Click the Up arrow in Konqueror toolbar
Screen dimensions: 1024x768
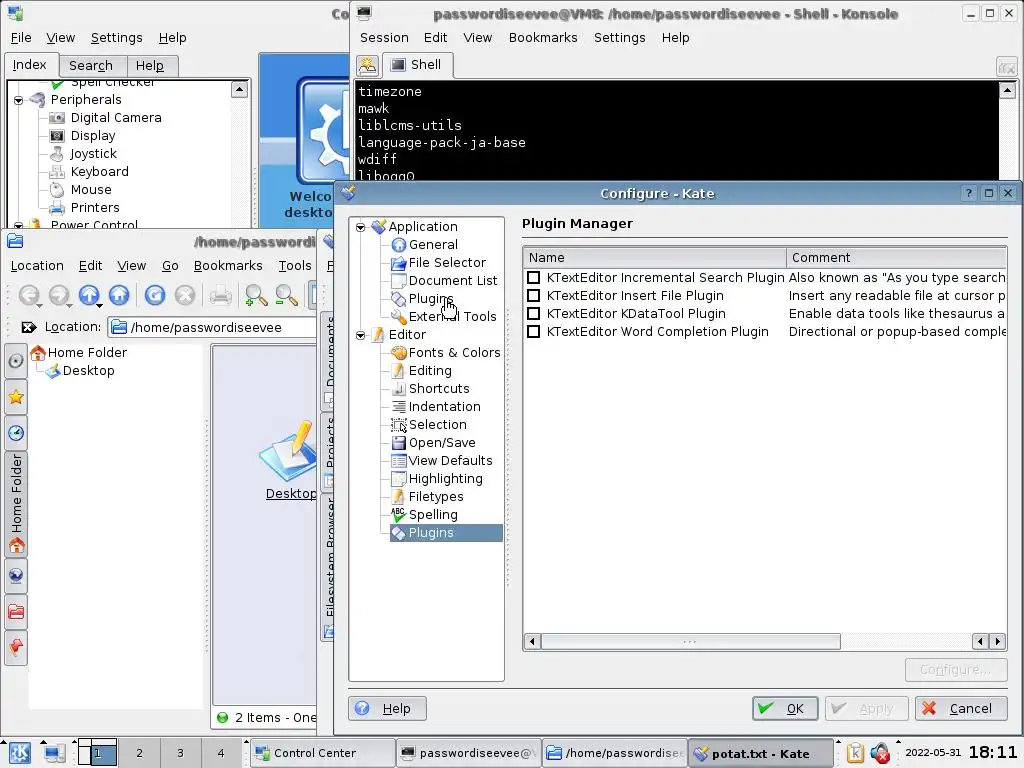[89, 295]
